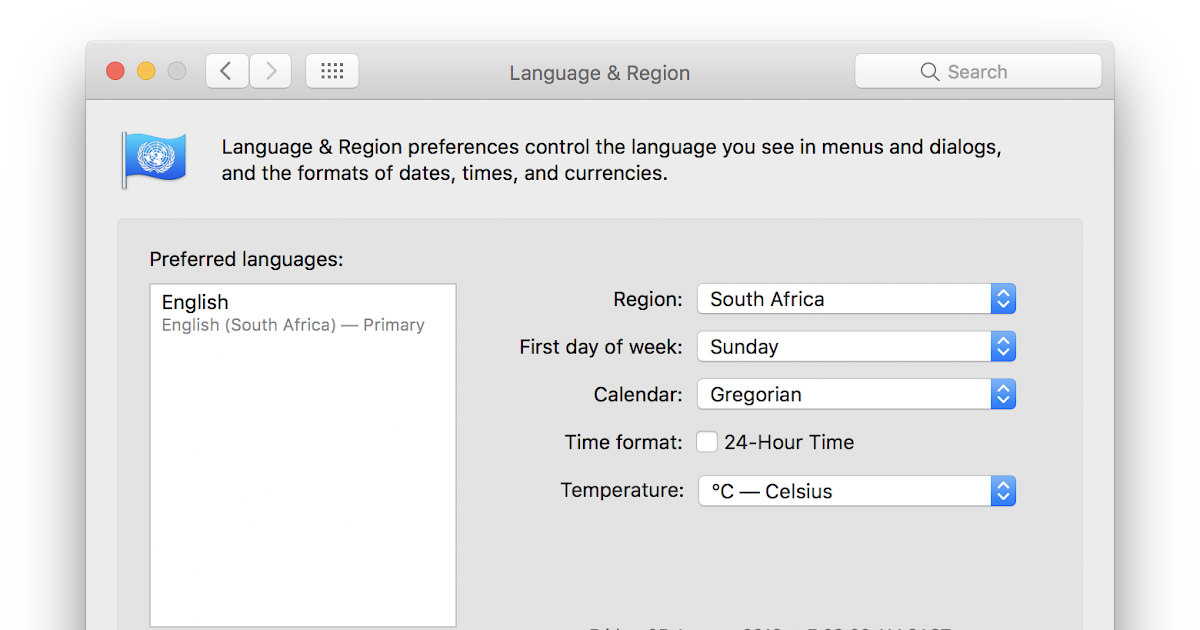Click the 'First day of week:' label
The height and width of the screenshot is (630, 1200).
(601, 347)
